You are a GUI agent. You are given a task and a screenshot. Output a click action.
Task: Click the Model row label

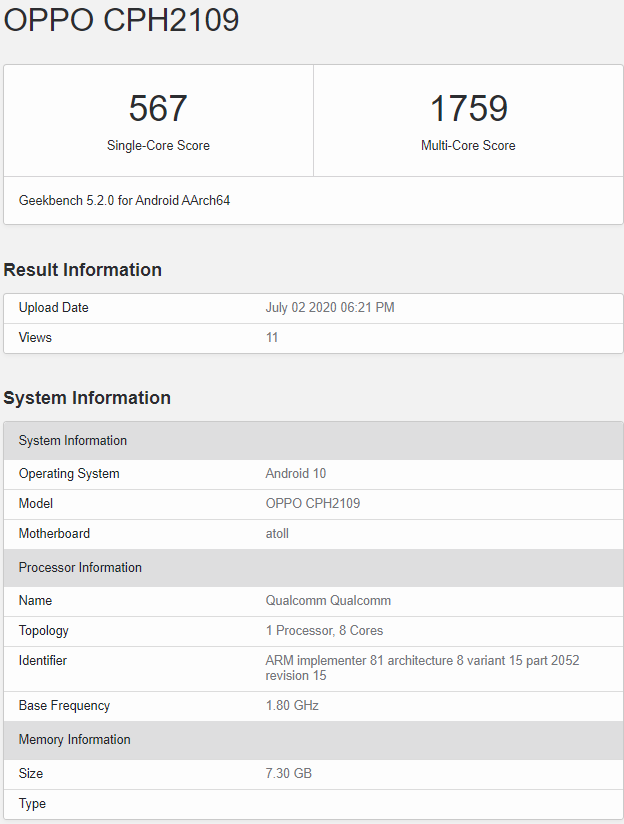pos(36,503)
